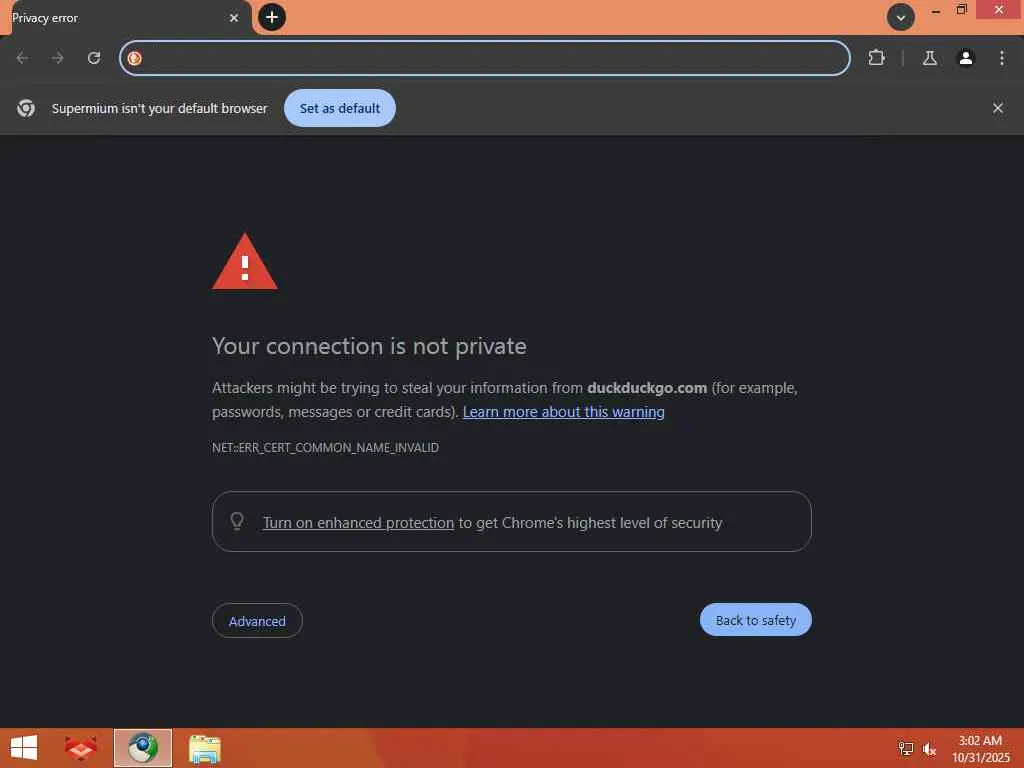Click the forward navigation arrow
Viewport: 1024px width, 768px height.
click(x=57, y=58)
